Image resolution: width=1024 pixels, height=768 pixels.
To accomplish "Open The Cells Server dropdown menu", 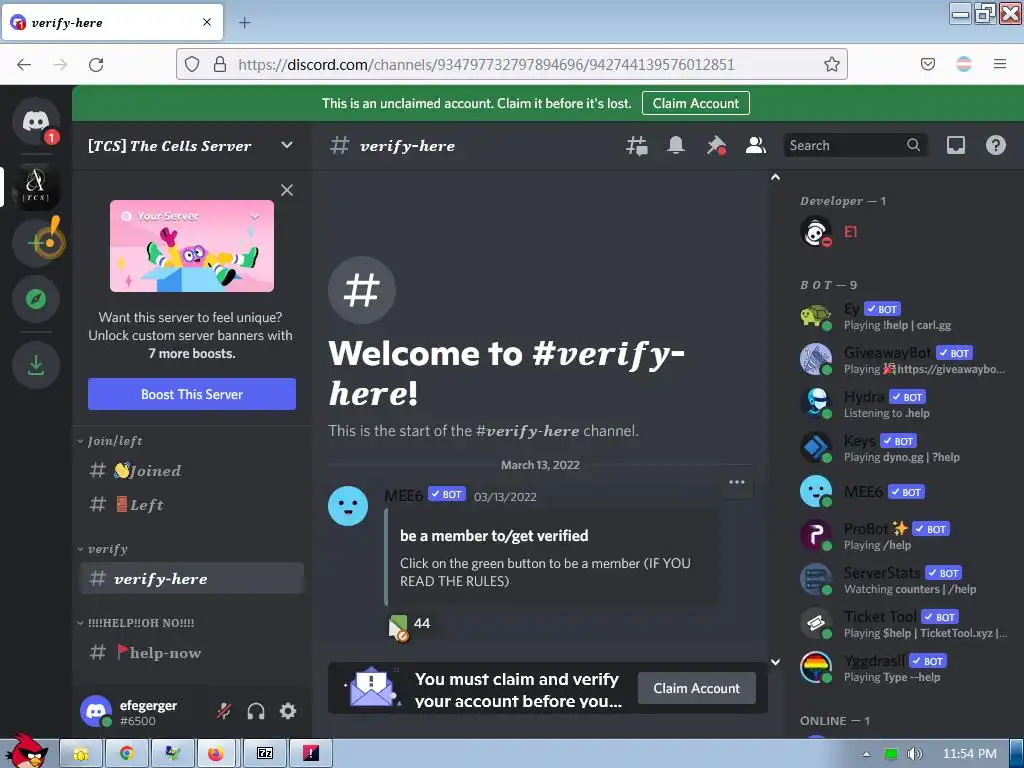I will coord(287,145).
